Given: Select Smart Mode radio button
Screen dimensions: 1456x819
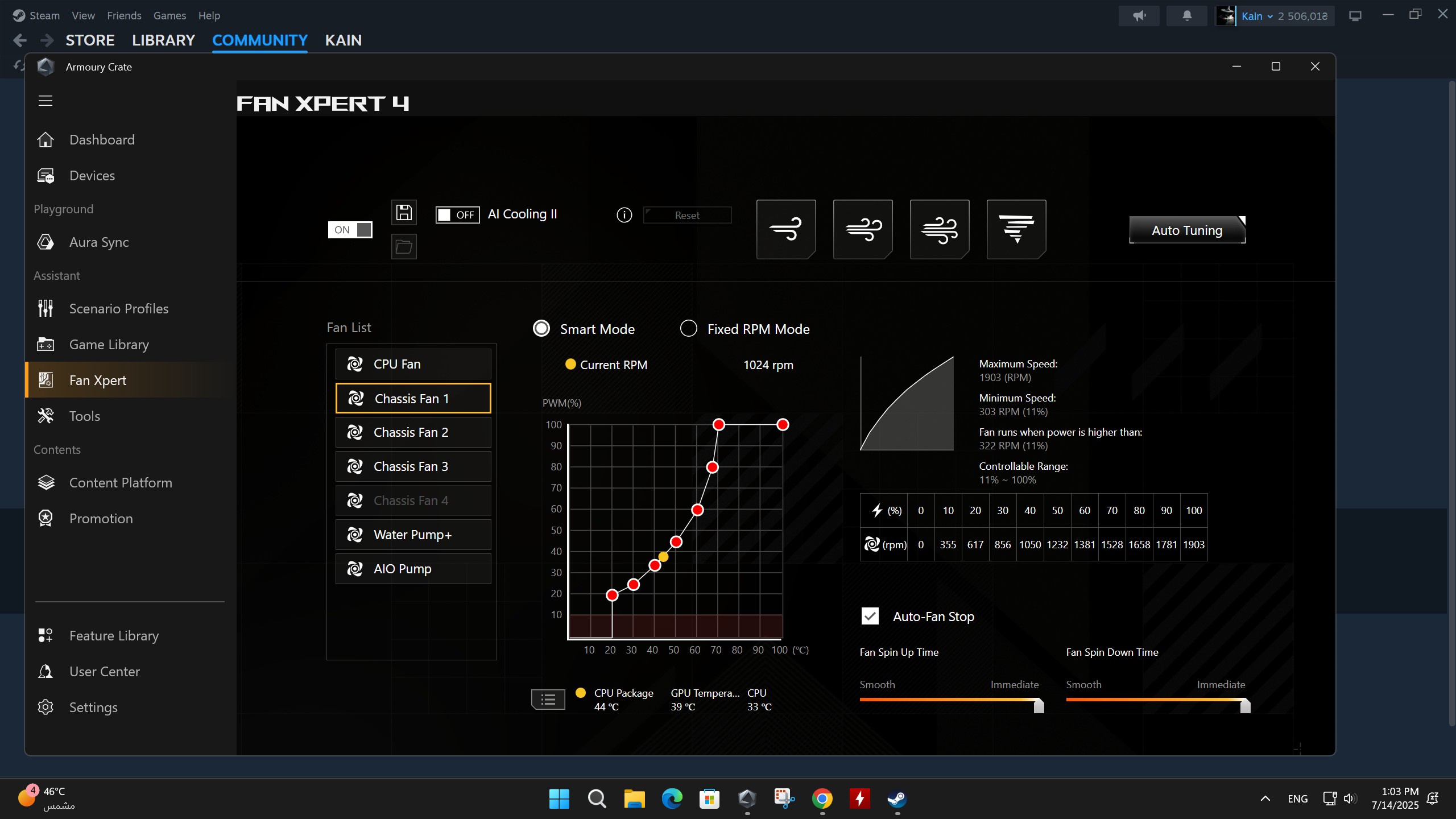Looking at the screenshot, I should pyautogui.click(x=541, y=329).
